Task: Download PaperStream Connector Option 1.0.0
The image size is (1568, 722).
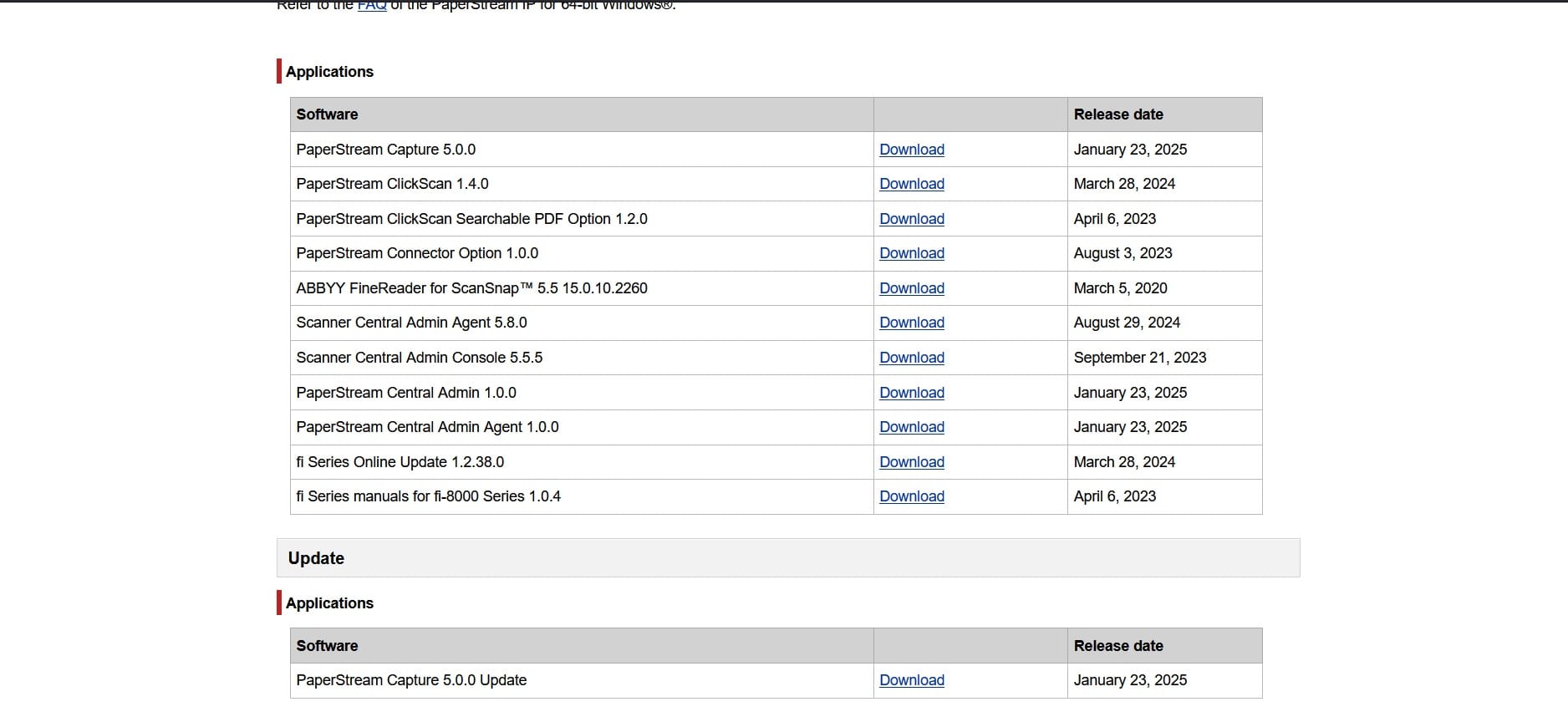Action: click(911, 253)
